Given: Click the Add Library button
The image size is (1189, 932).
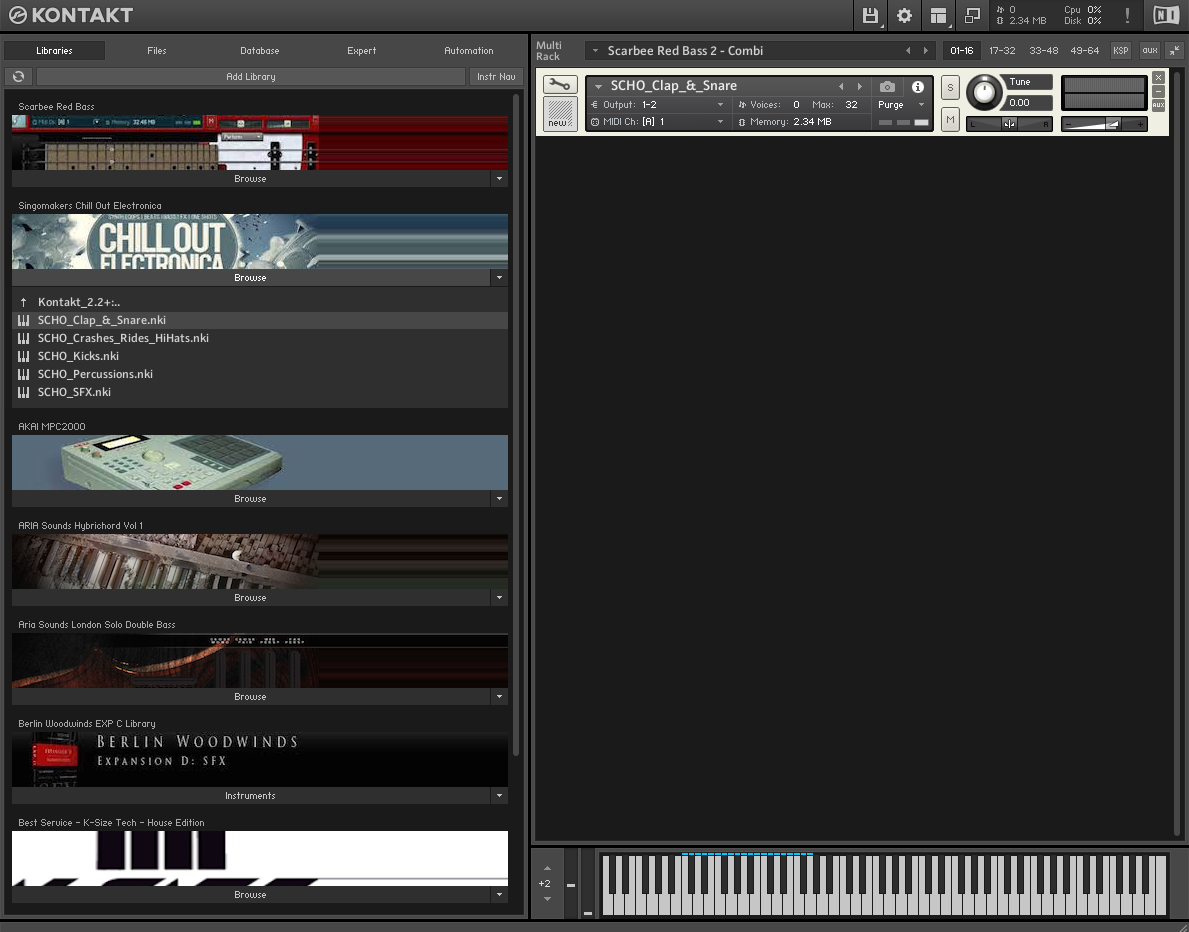Looking at the screenshot, I should coord(251,77).
